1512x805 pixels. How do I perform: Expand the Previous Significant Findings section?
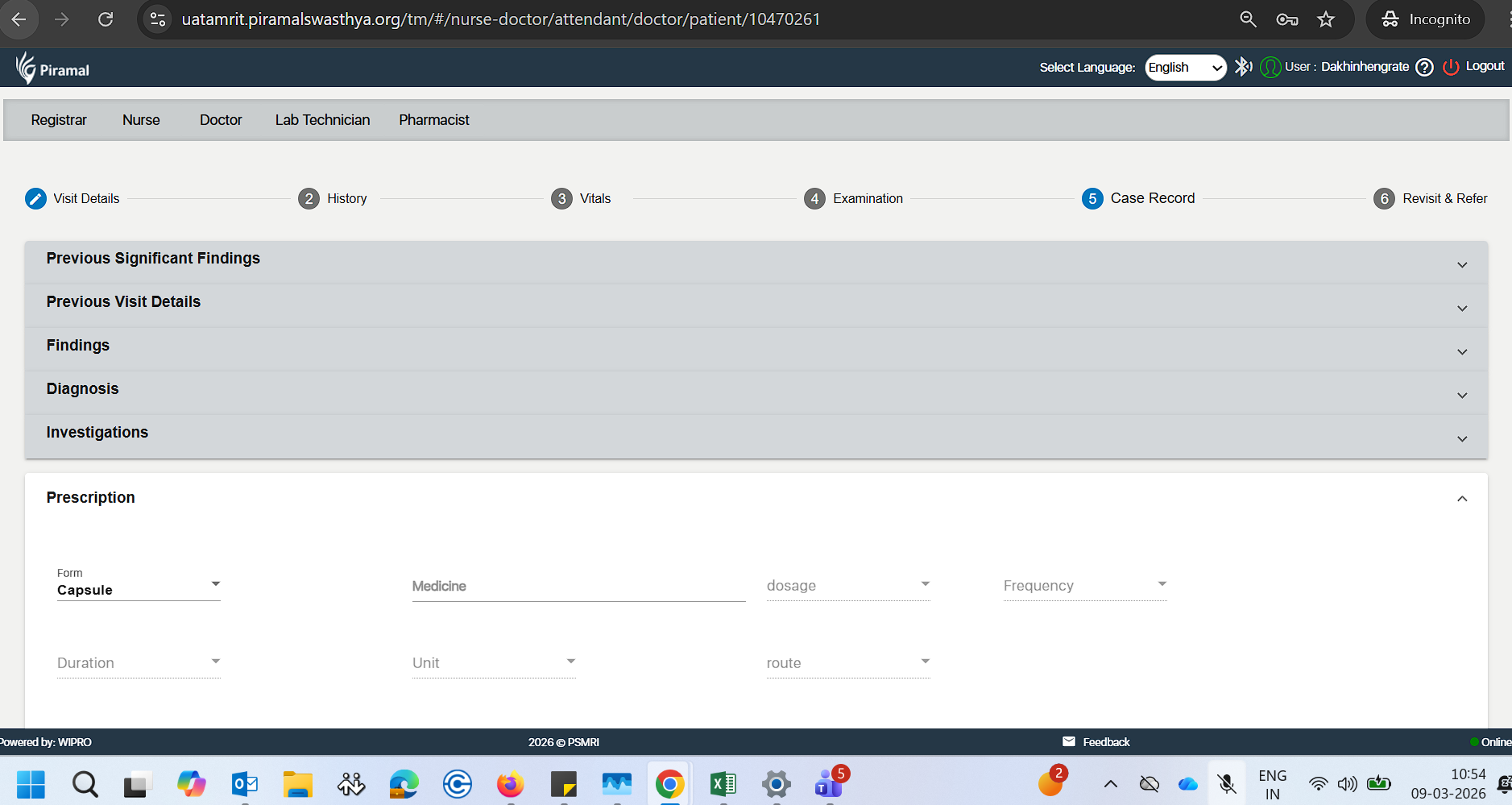pos(1461,265)
